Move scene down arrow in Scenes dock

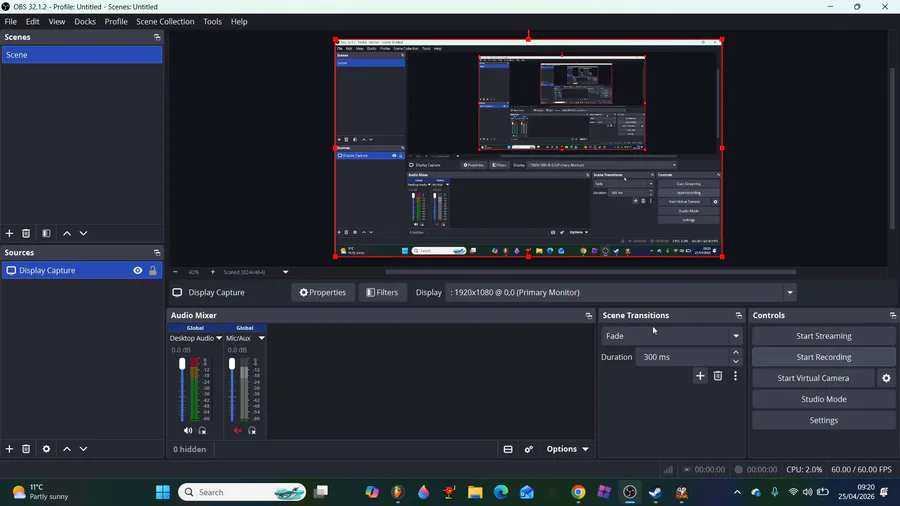point(84,233)
